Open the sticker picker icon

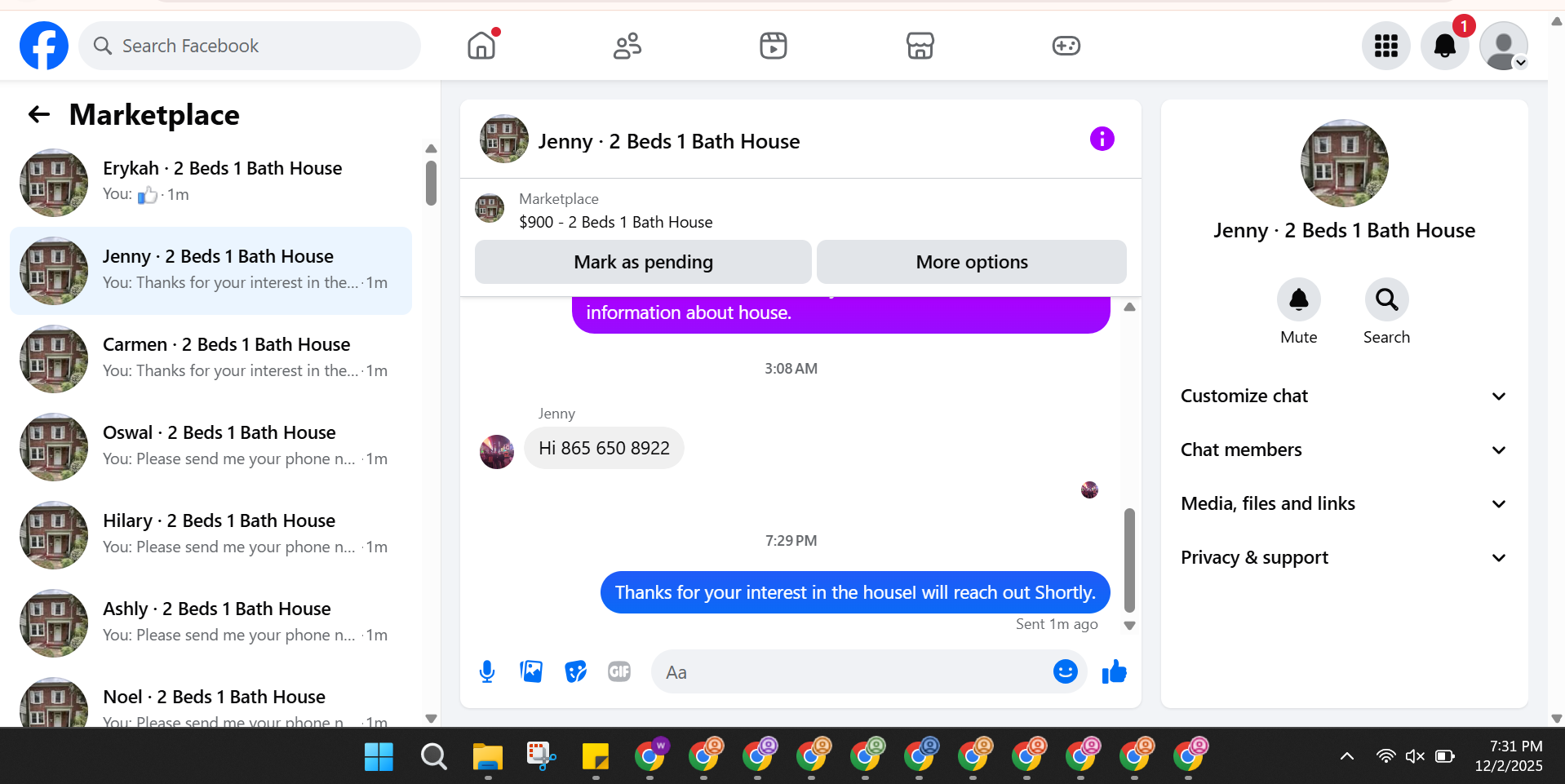(x=575, y=671)
